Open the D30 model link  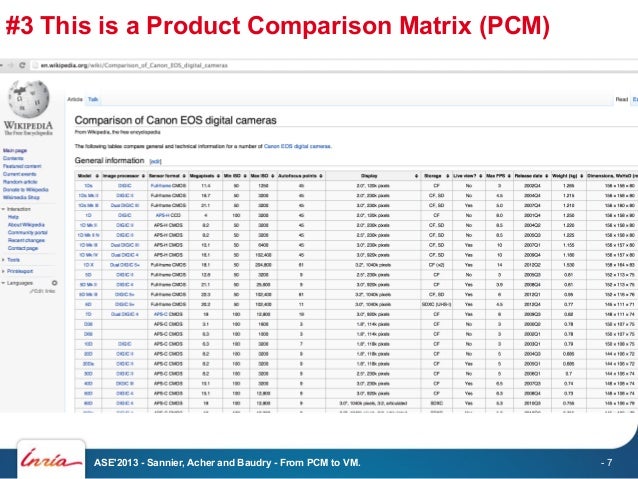pos(88,324)
